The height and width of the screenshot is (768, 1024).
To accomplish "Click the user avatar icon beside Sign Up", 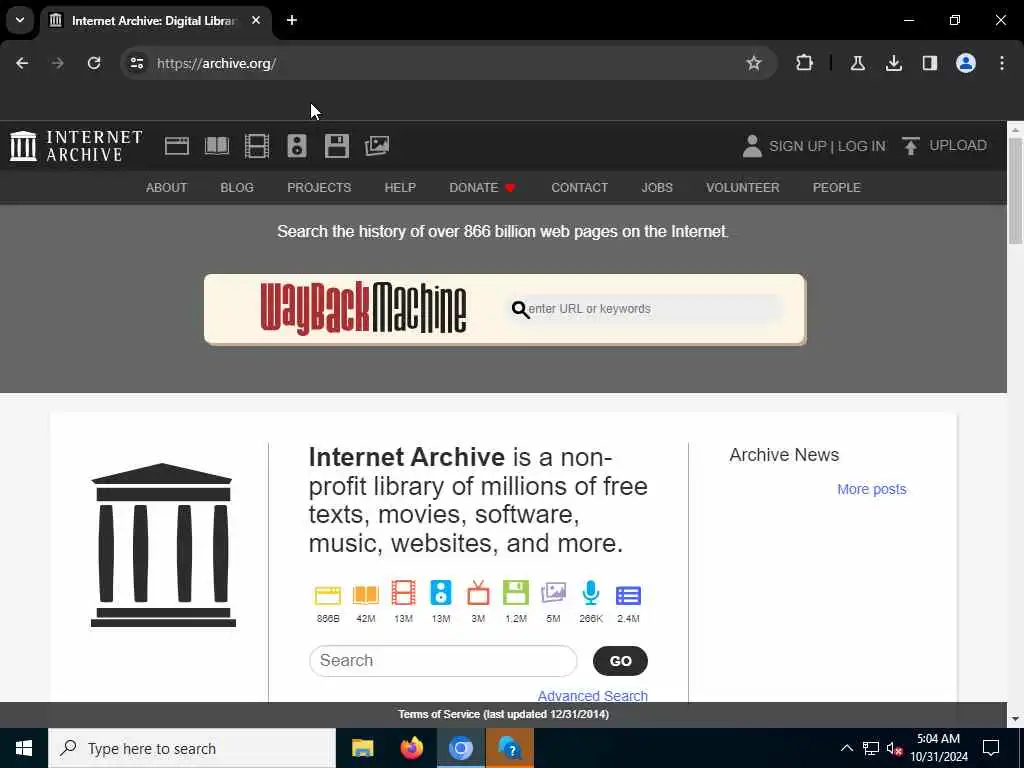I will point(752,146).
